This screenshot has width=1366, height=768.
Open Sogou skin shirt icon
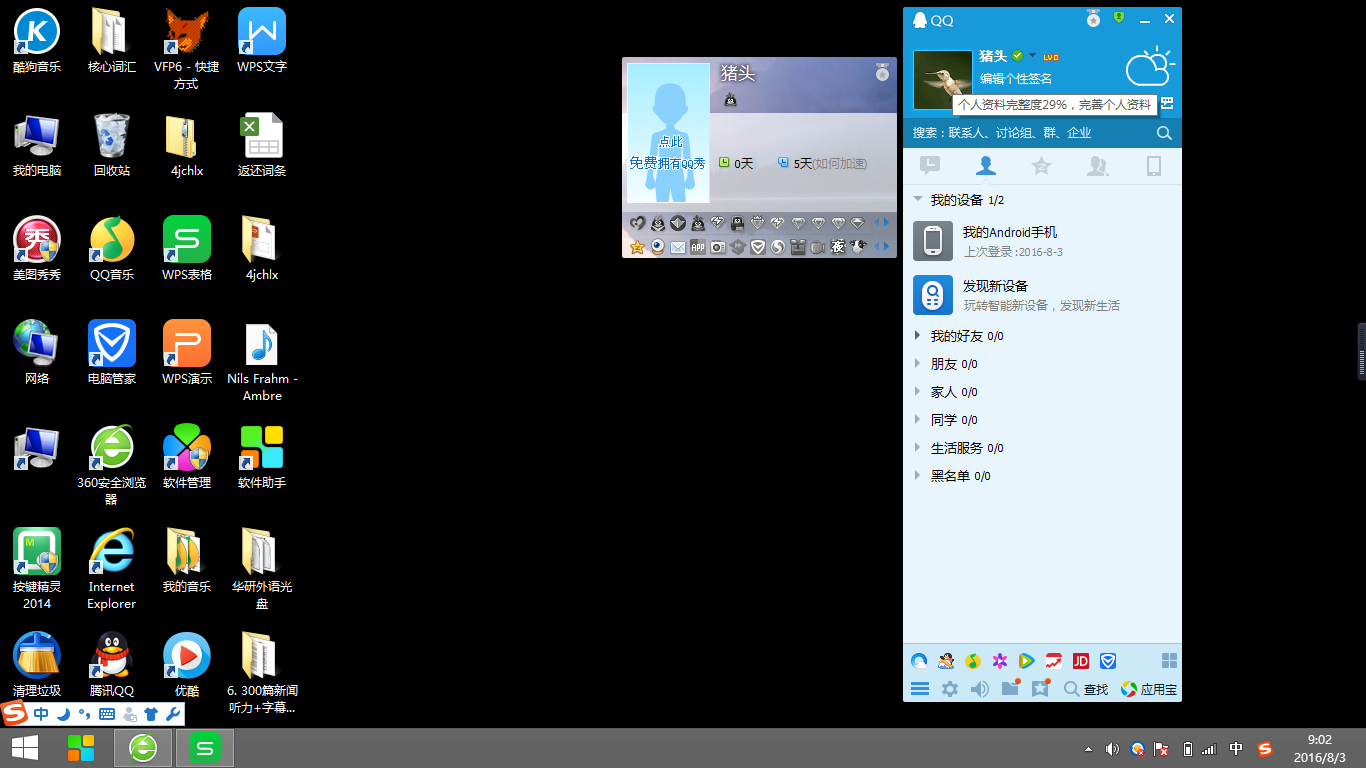click(x=151, y=714)
